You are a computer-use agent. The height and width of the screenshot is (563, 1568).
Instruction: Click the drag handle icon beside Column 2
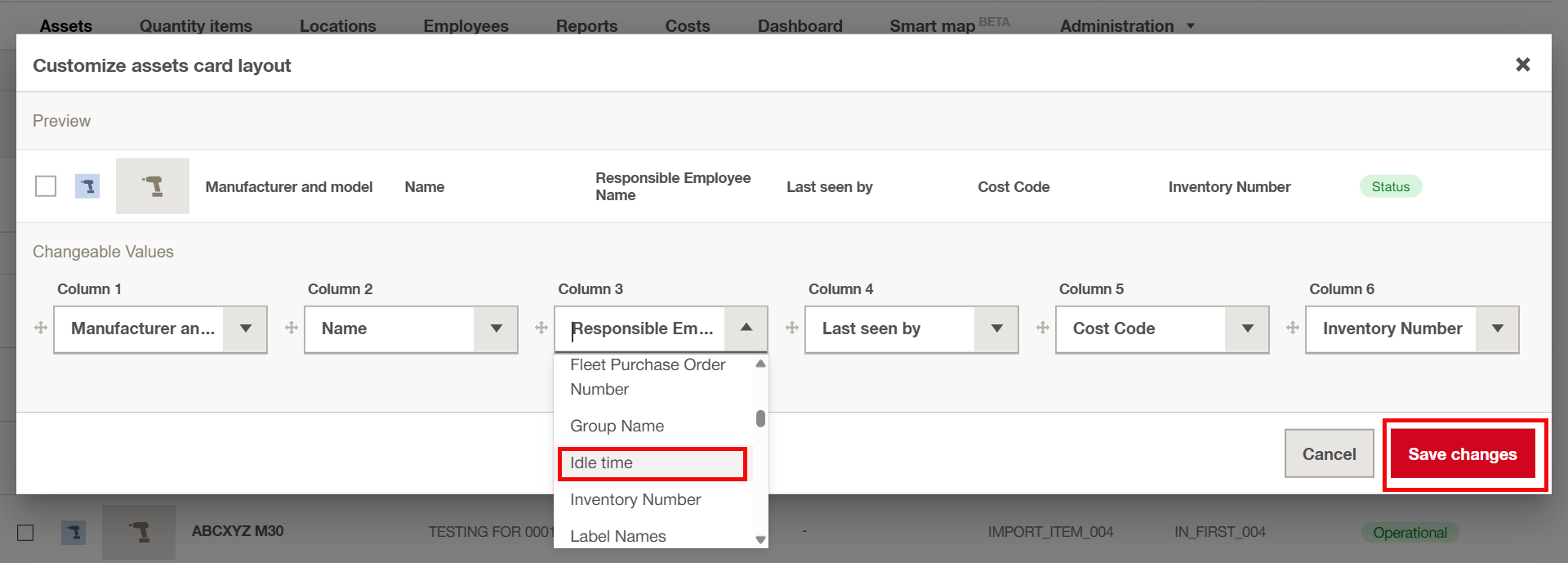292,328
